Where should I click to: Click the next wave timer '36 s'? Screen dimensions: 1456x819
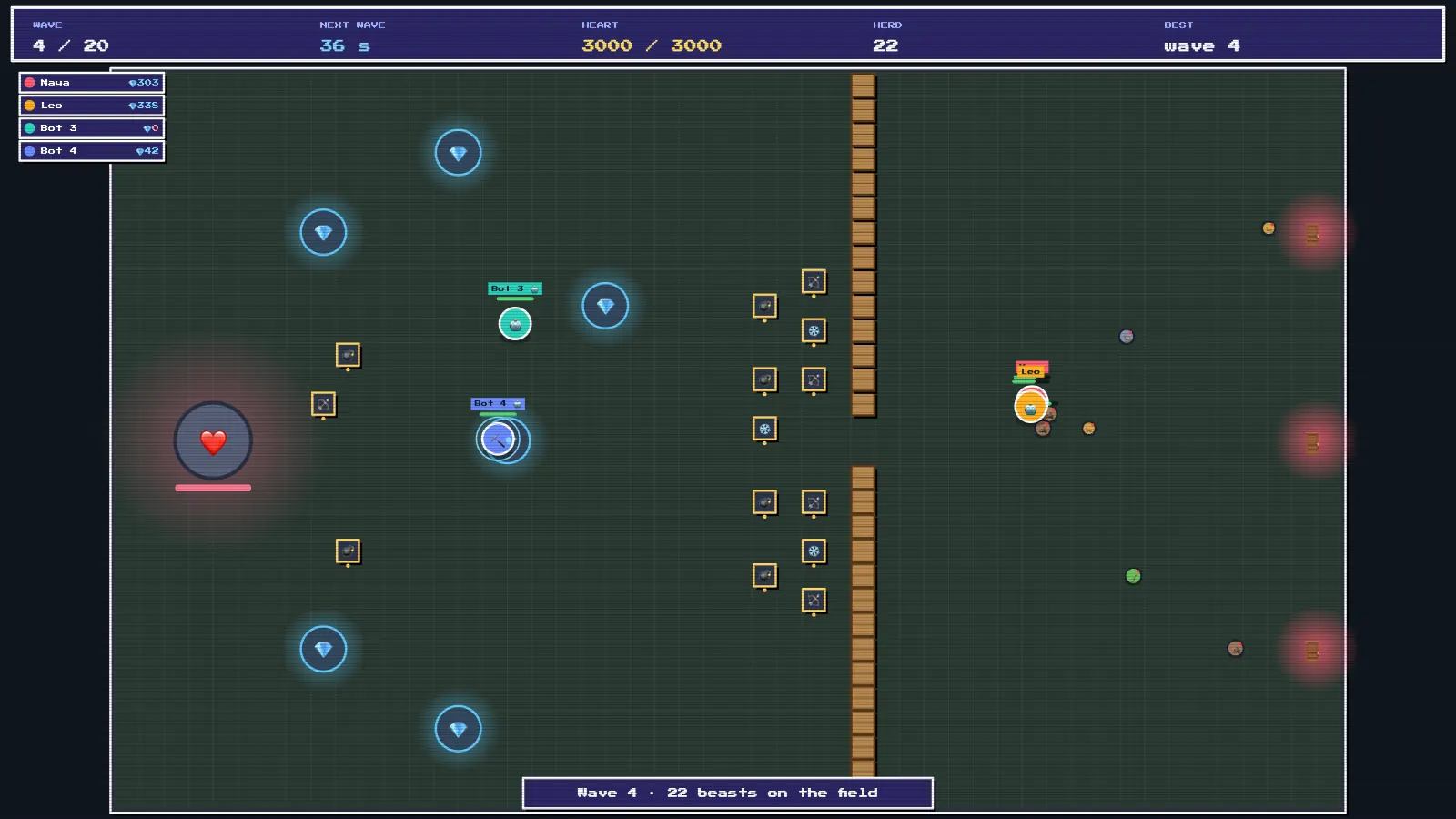(345, 45)
